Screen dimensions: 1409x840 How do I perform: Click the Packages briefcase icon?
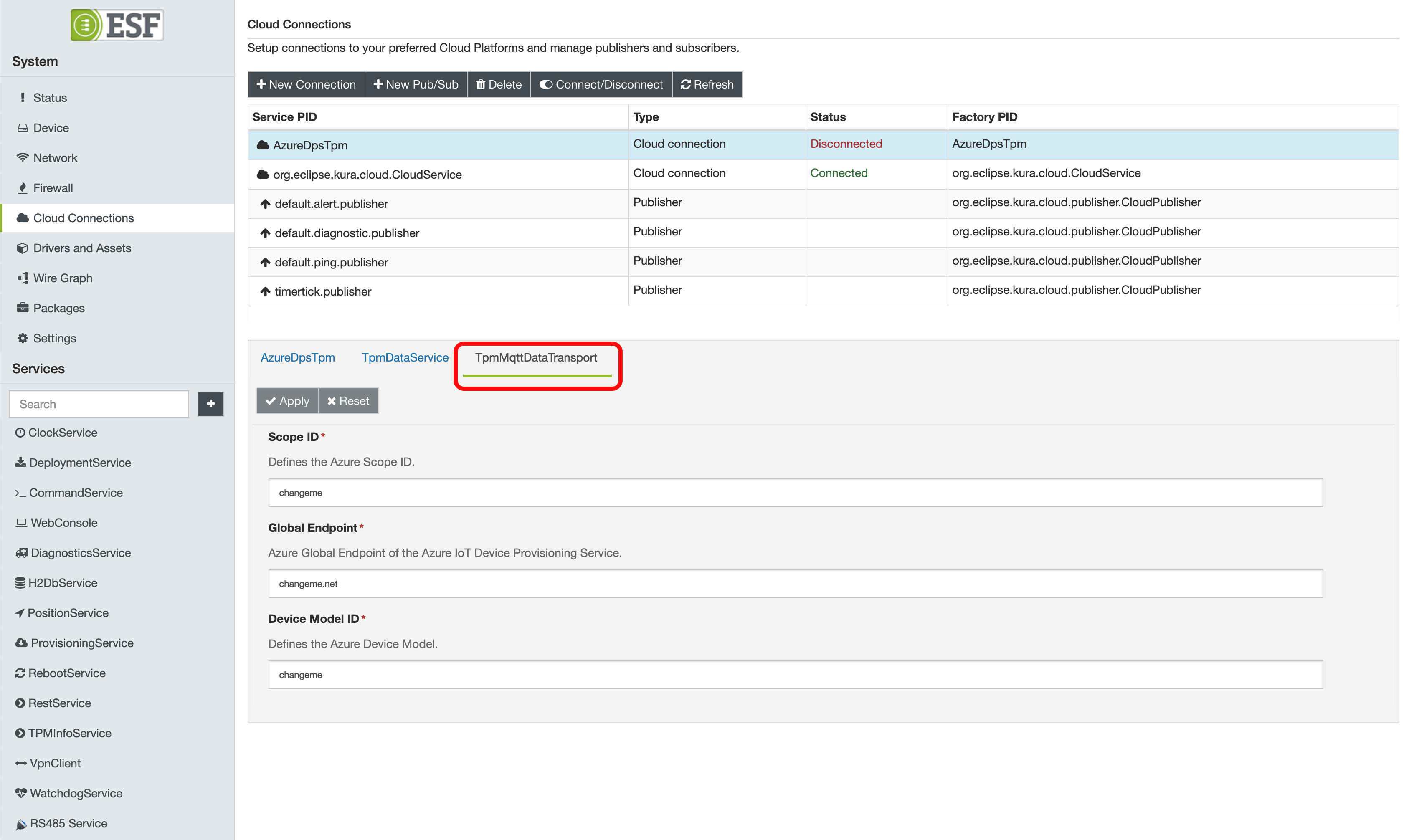coord(23,308)
